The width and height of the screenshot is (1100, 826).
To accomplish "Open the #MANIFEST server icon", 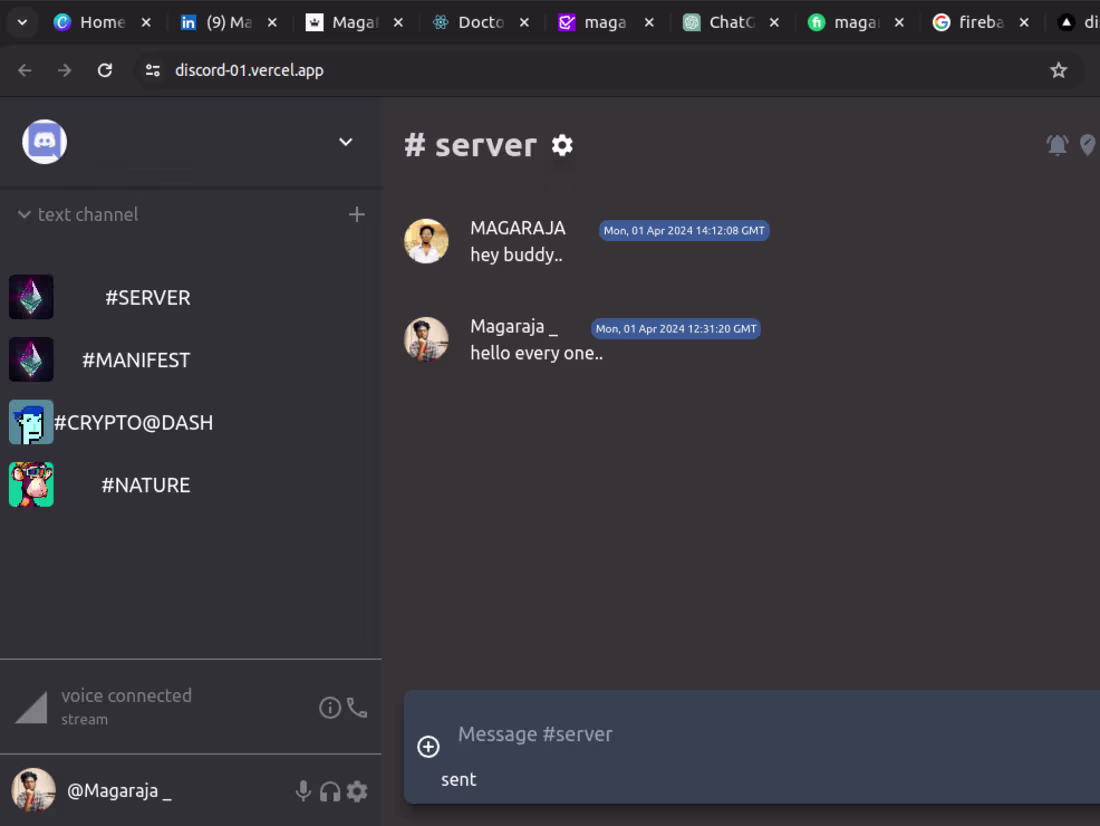I will point(31,359).
